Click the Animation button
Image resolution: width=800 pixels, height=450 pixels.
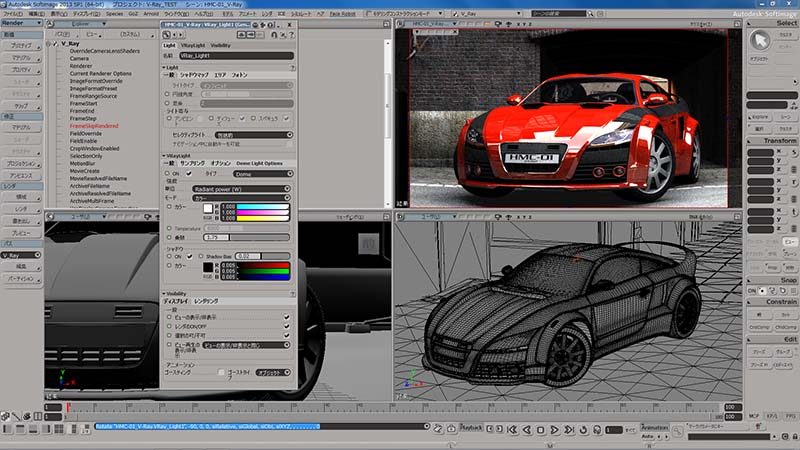pos(654,428)
